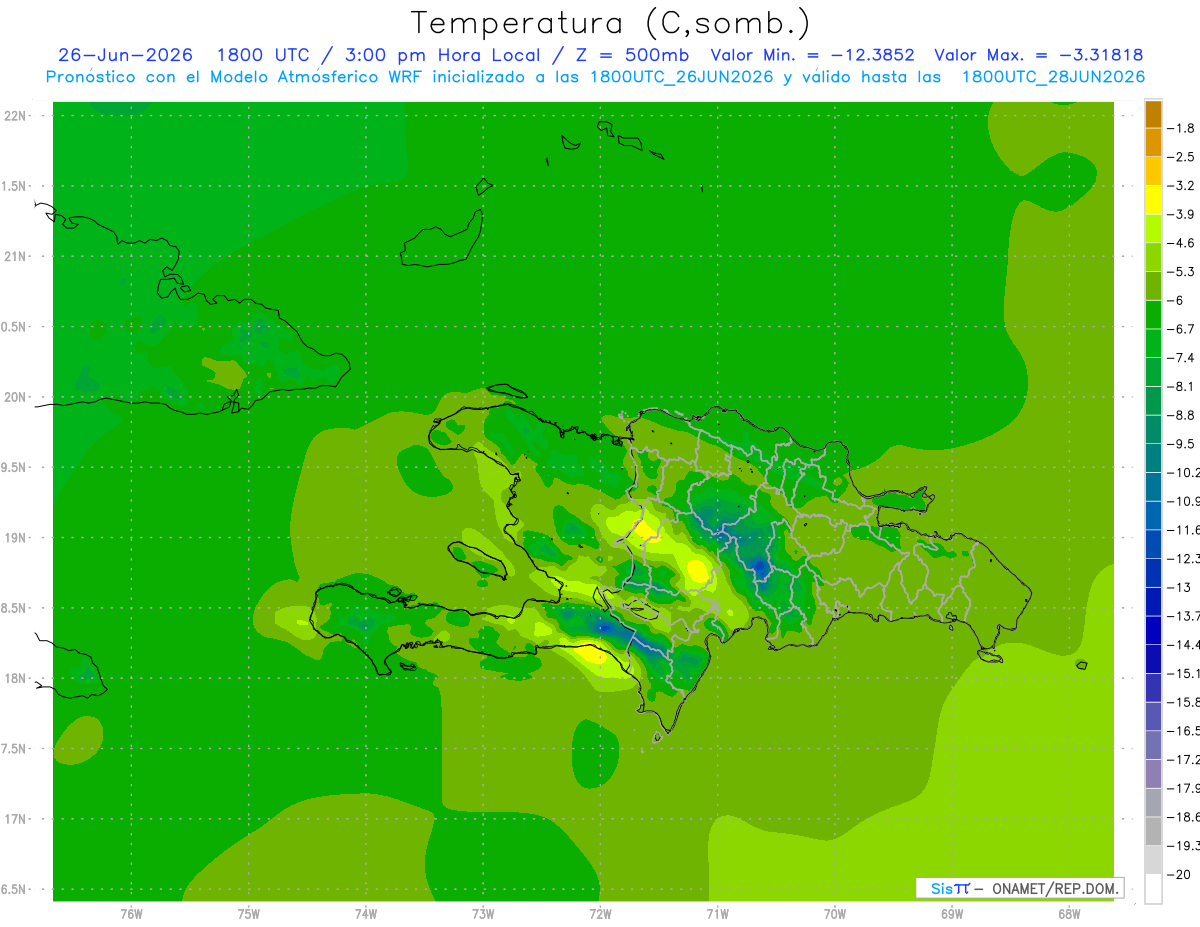1200x927 pixels.
Task: Click the latitude label '21N'
Action: [17, 257]
